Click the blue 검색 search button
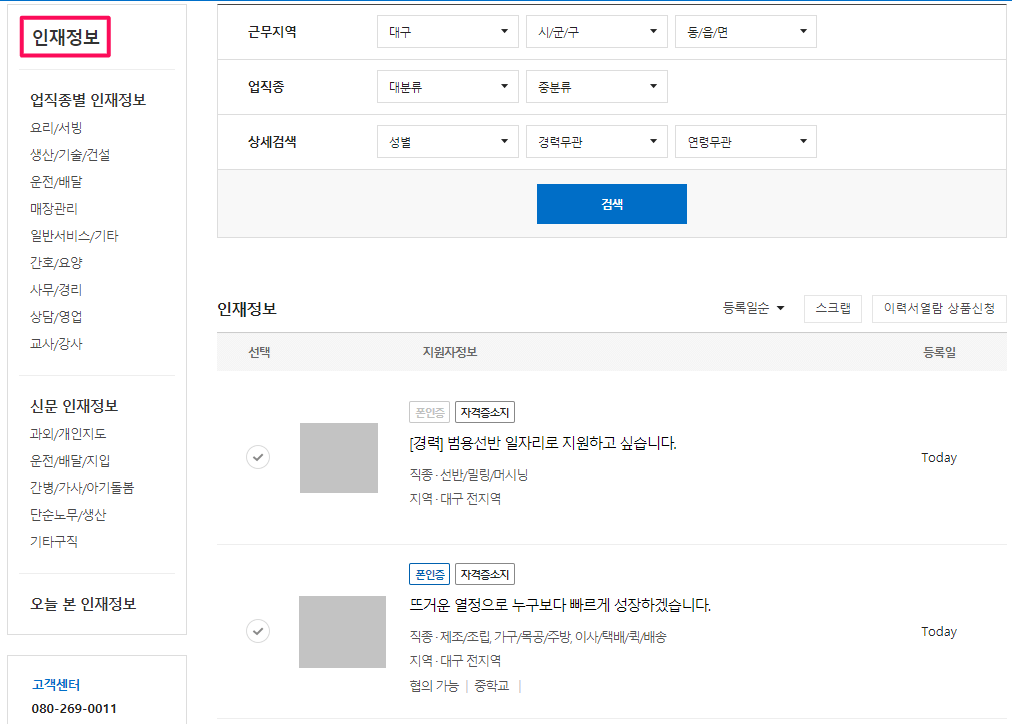The width and height of the screenshot is (1012, 724). point(611,204)
